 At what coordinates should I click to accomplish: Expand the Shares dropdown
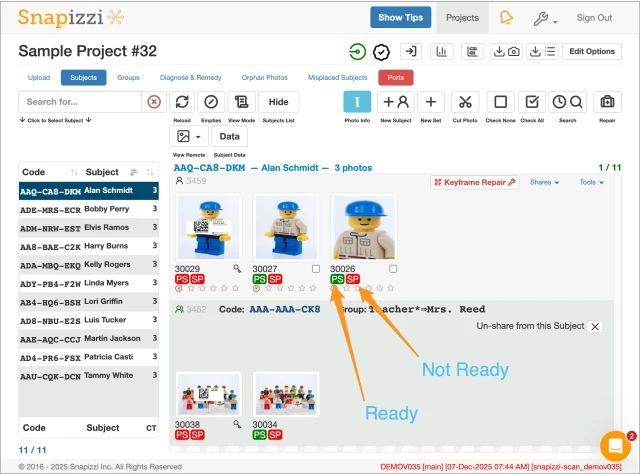point(544,182)
